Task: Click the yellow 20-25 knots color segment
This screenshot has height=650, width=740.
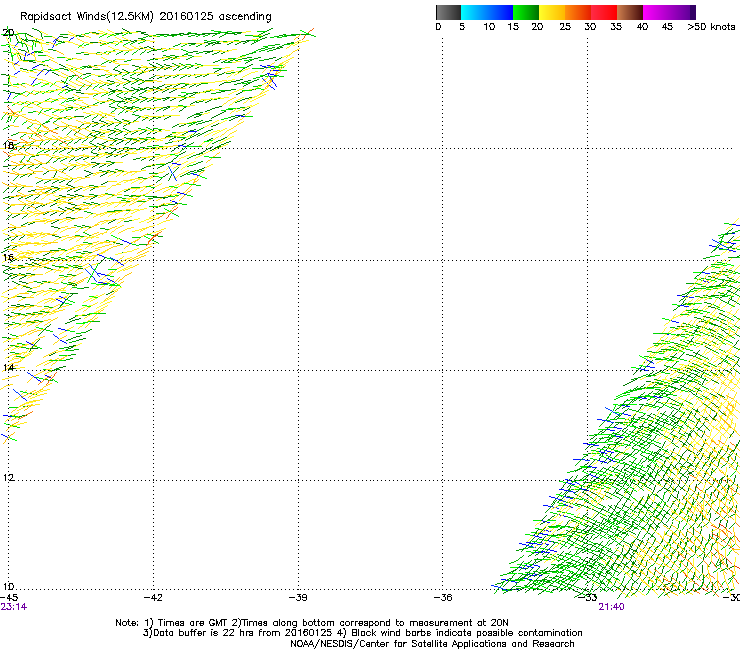Action: pyautogui.click(x=552, y=12)
